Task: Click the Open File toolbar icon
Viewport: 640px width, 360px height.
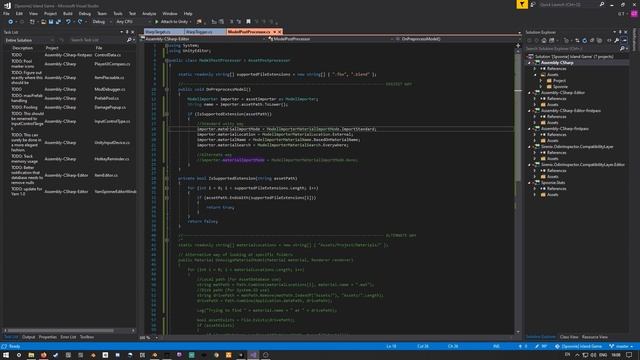Action: (43, 22)
